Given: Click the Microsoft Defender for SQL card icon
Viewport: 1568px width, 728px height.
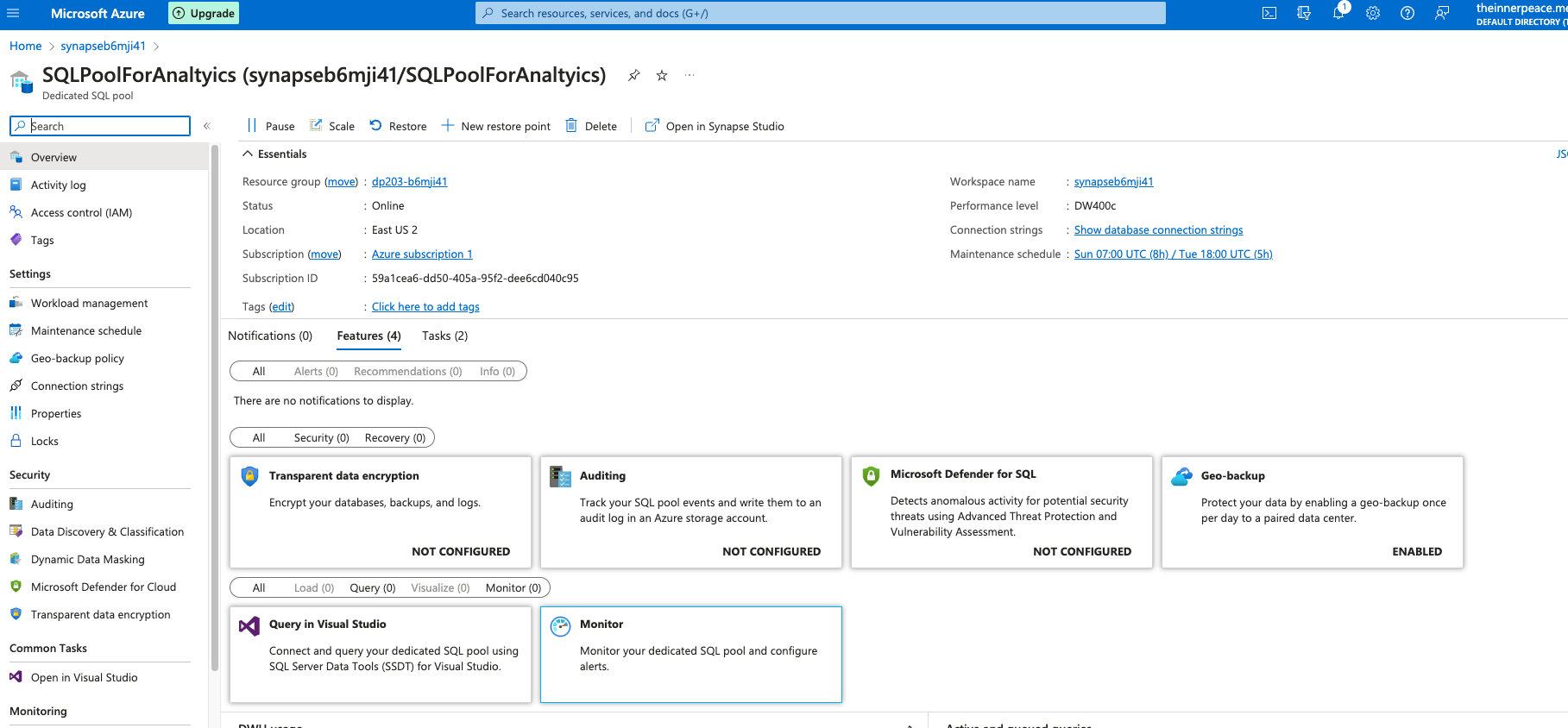Looking at the screenshot, I should tap(871, 475).
